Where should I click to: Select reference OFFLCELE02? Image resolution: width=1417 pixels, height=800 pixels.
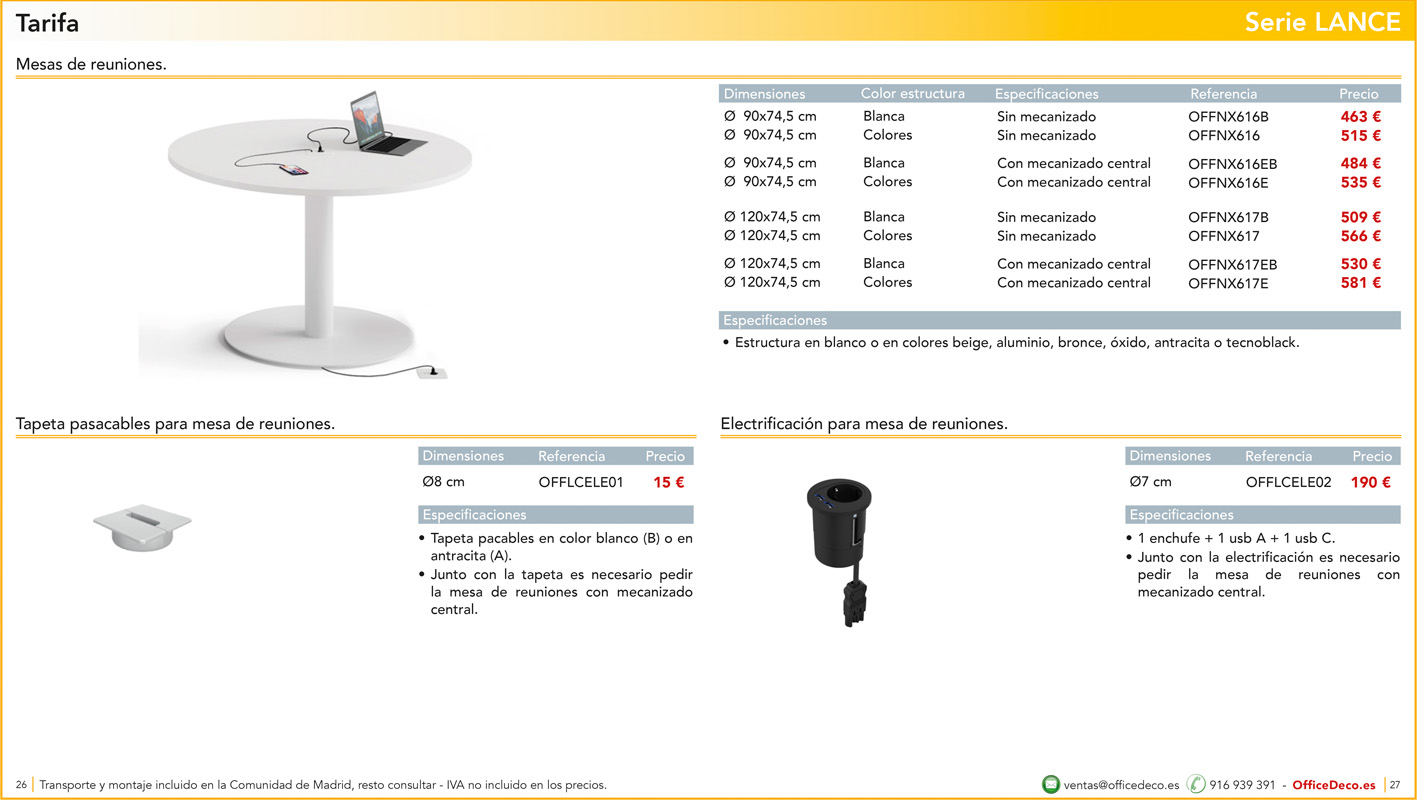click(1289, 483)
